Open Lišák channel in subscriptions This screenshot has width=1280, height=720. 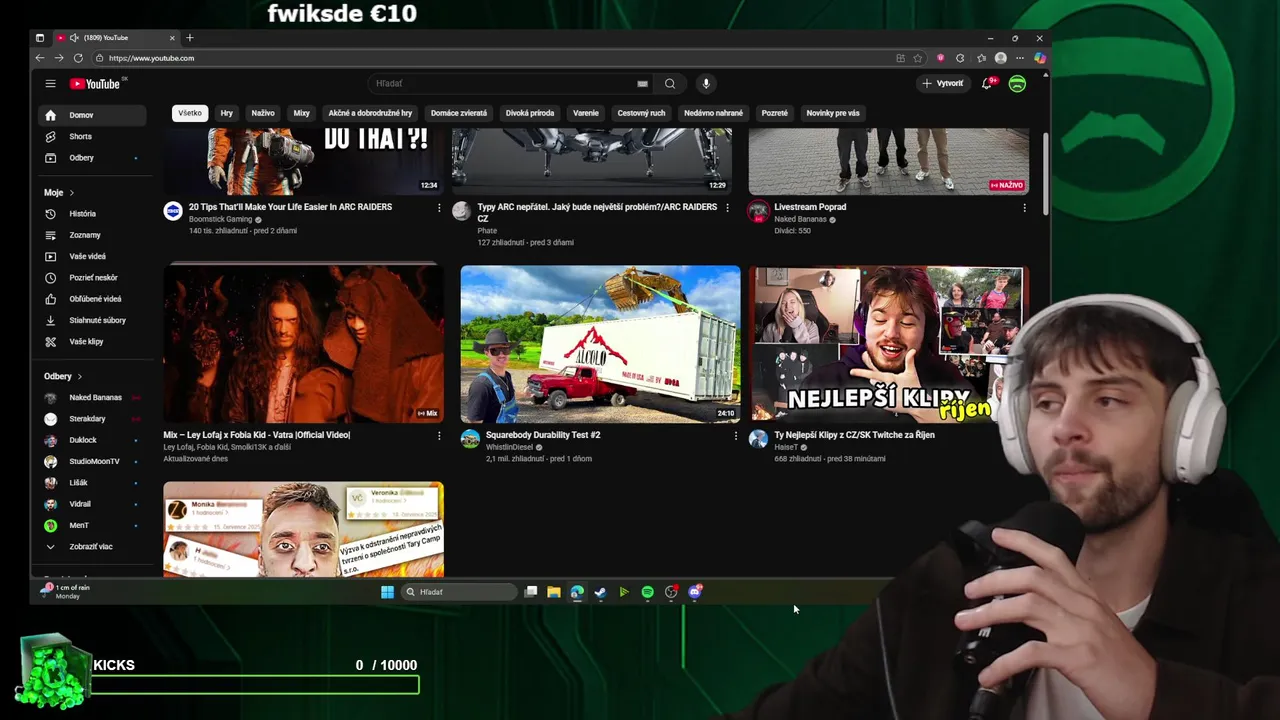[90, 483]
